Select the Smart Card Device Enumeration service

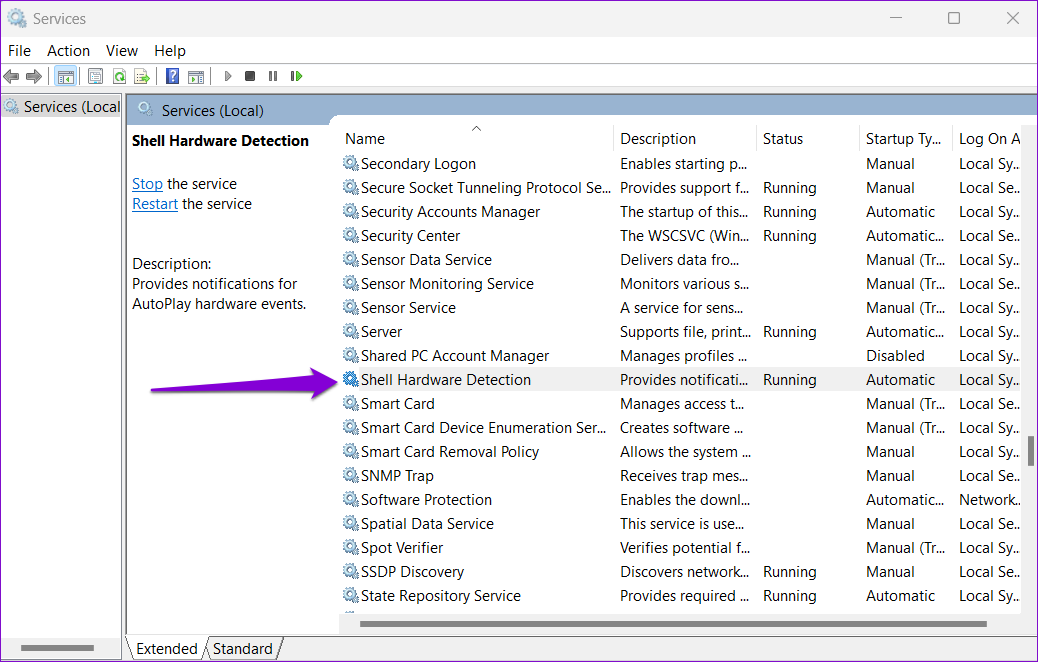[x=681, y=428]
